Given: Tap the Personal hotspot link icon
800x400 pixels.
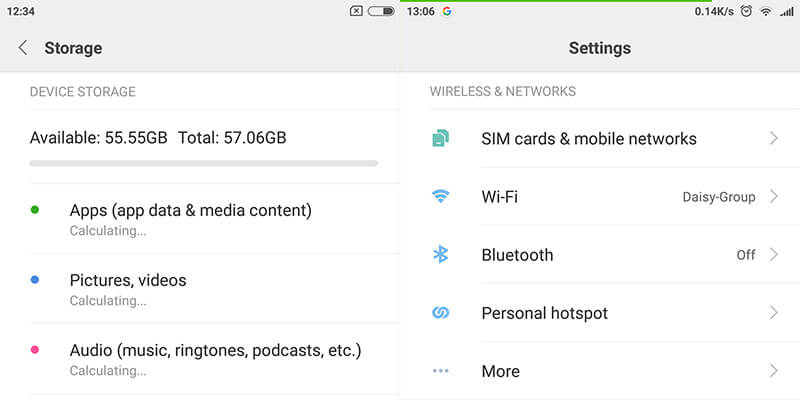Looking at the screenshot, I should (441, 313).
